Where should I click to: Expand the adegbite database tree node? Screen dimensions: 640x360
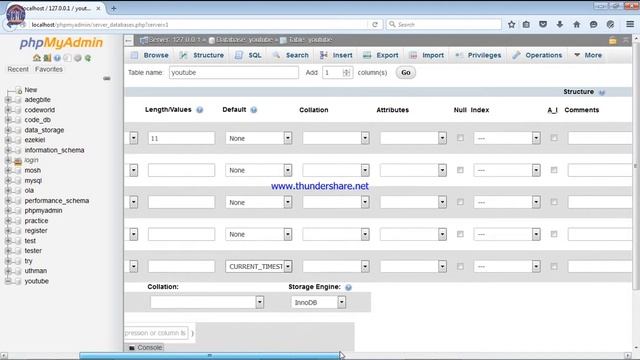pyautogui.click(x=8, y=100)
